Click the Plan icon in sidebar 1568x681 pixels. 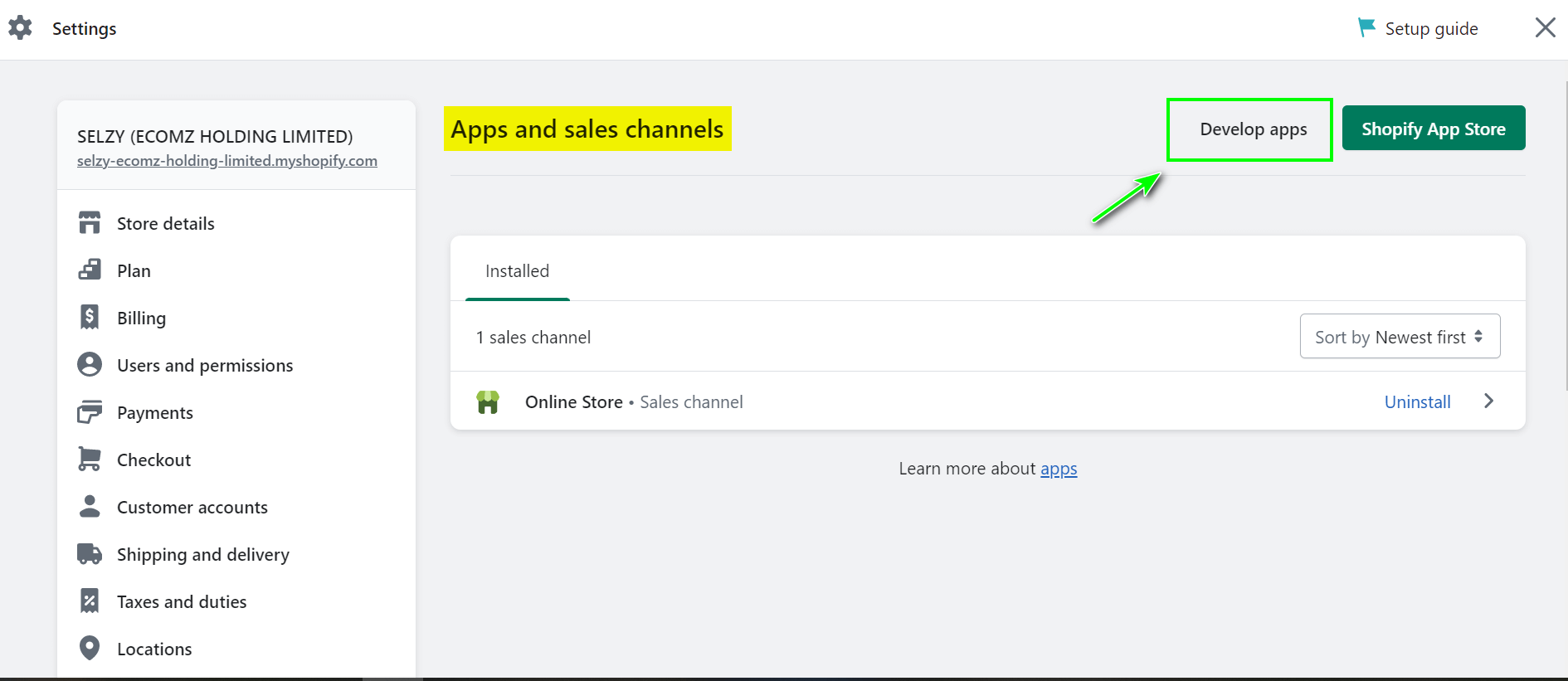(x=90, y=270)
